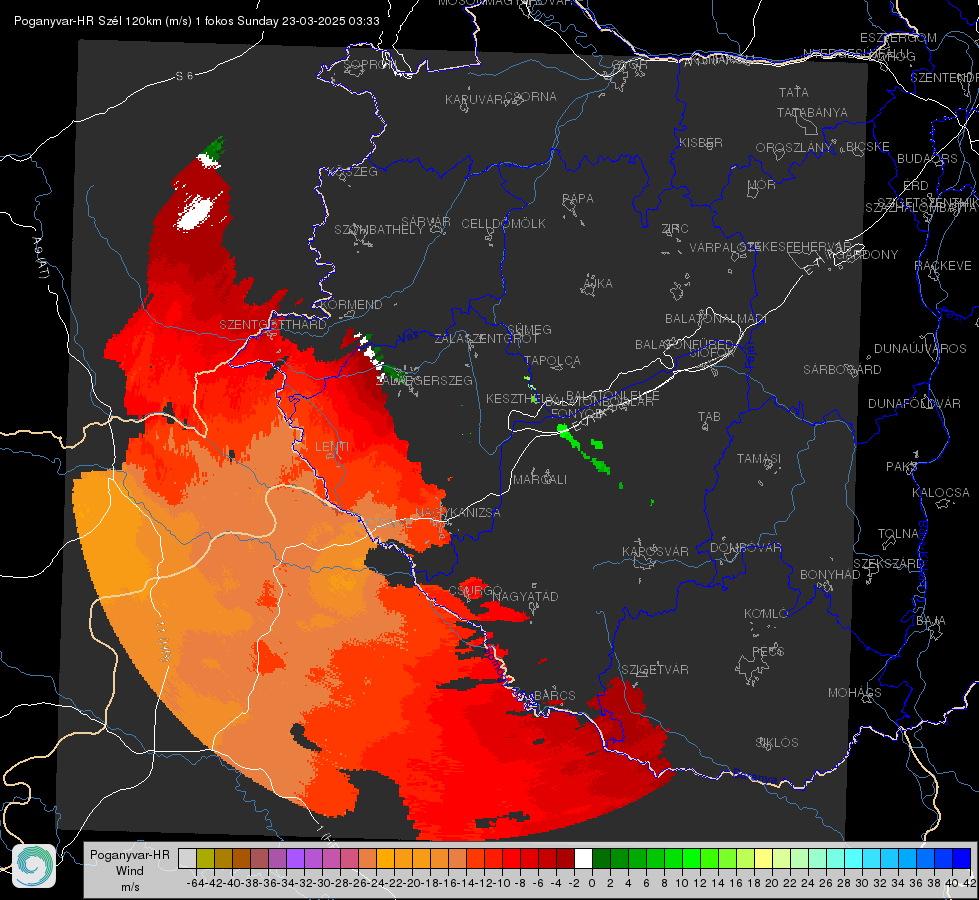Click the legend title 'Poganyvar-HR Wind m/s'
This screenshot has height=900, width=979.
click(130, 871)
